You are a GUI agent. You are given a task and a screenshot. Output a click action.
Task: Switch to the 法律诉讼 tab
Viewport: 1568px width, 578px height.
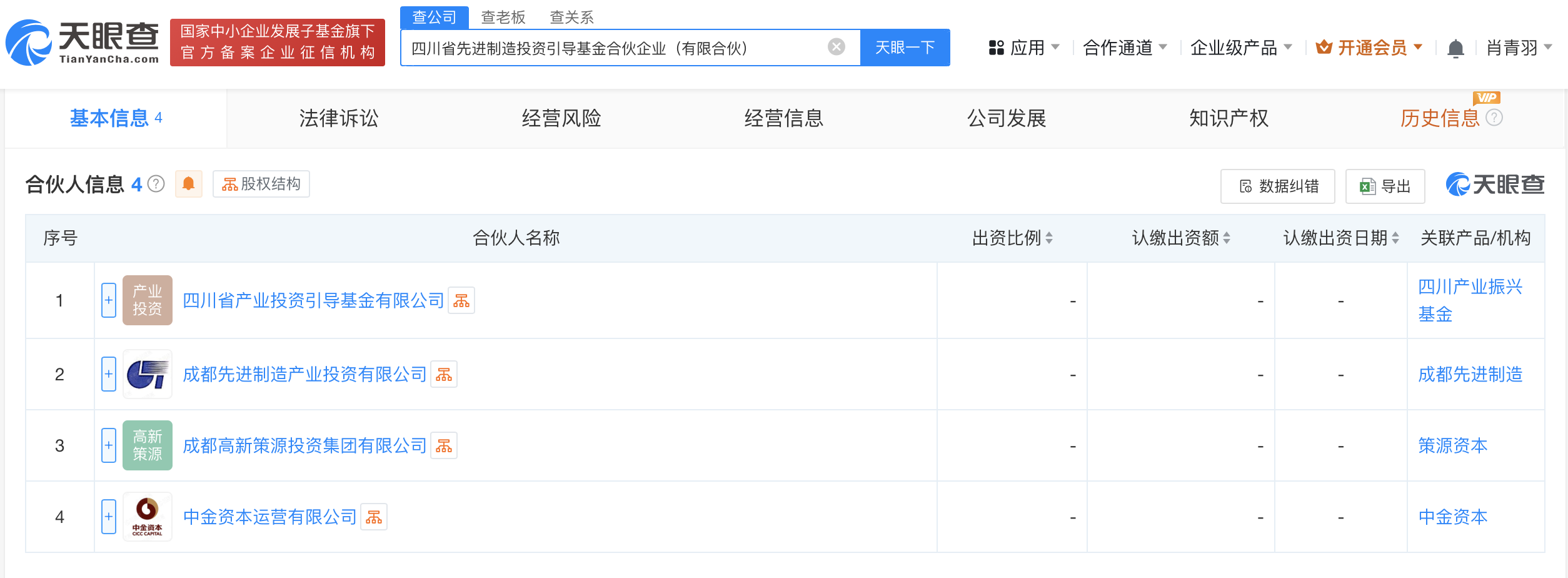(338, 118)
